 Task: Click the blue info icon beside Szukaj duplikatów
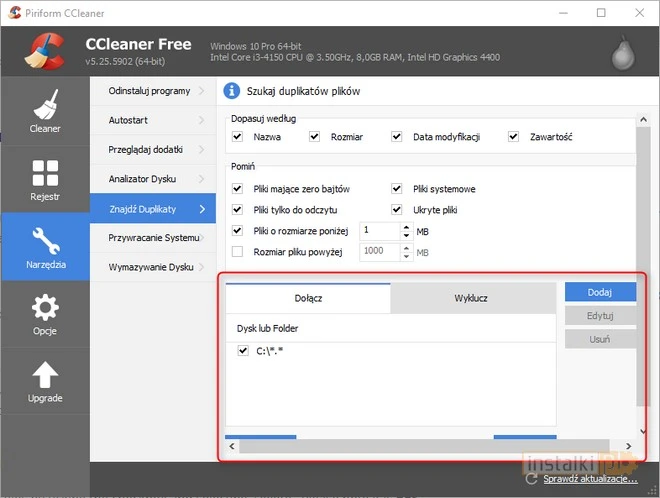coord(232,91)
